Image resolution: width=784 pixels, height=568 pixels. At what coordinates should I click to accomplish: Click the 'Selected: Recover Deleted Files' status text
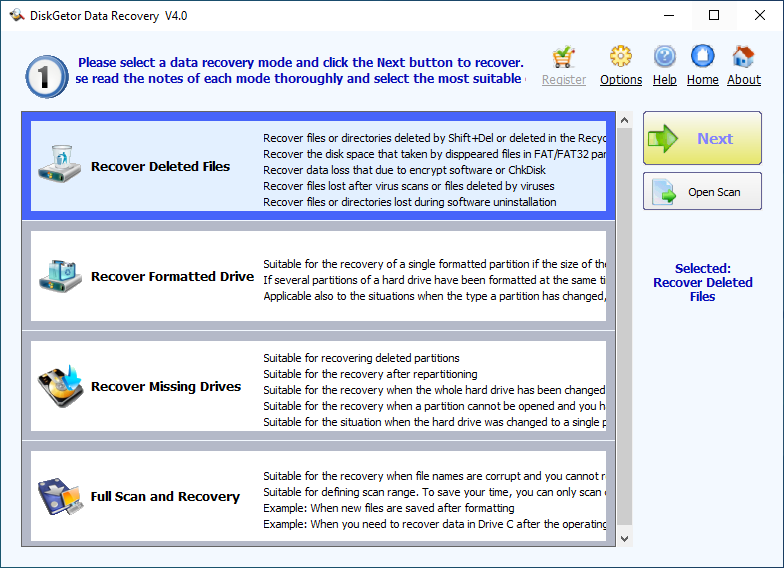pos(702,282)
